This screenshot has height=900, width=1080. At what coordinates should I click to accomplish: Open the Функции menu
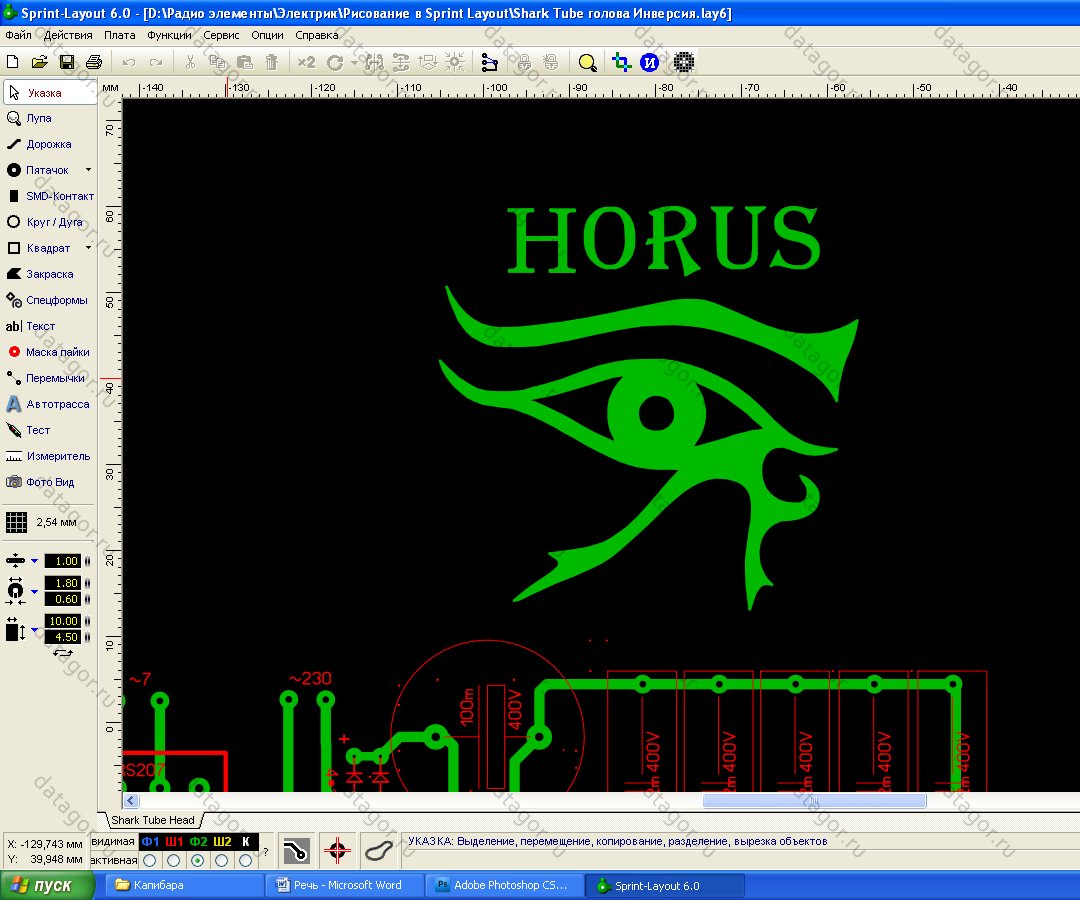click(169, 35)
